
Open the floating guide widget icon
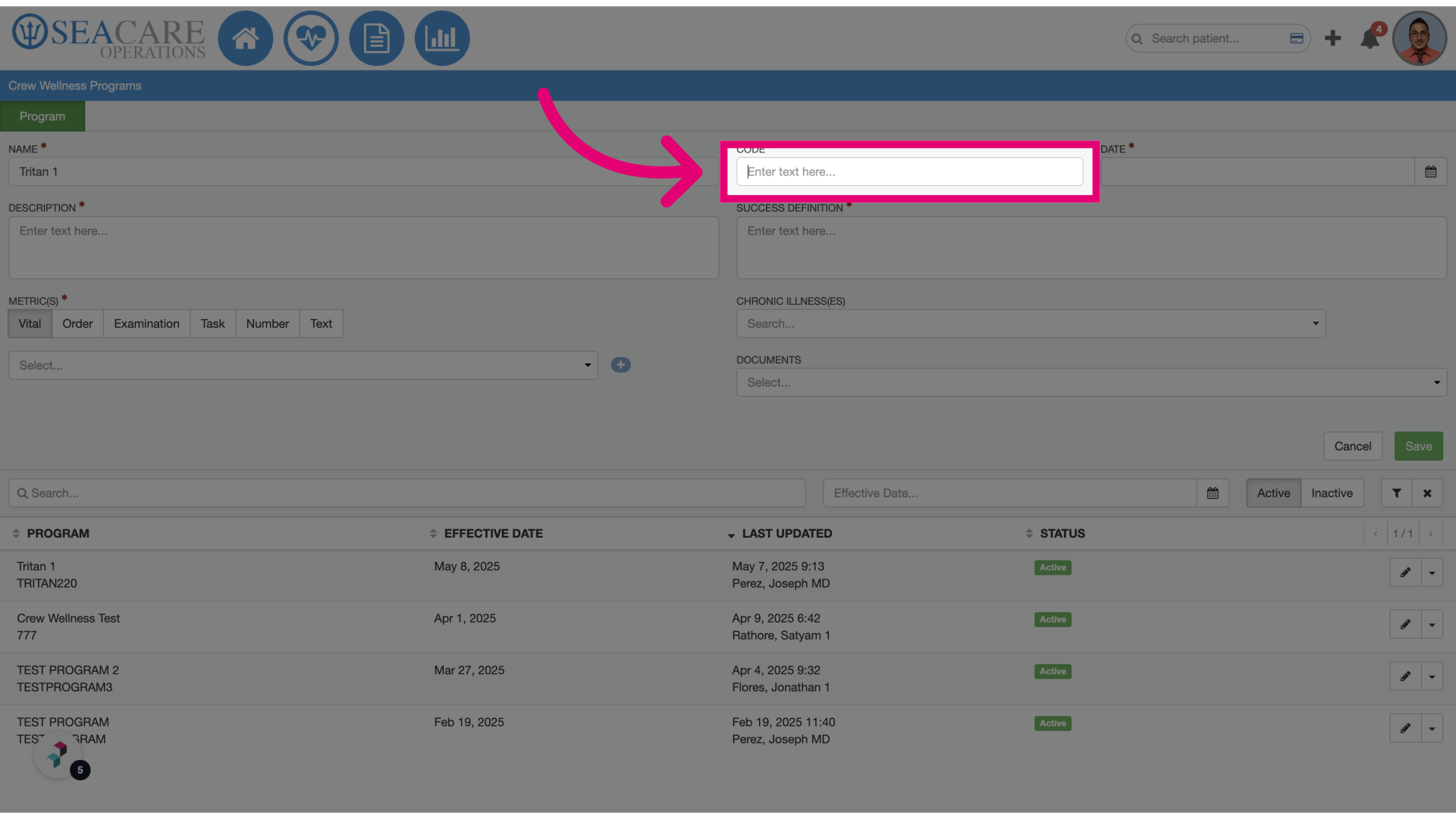pos(58,755)
